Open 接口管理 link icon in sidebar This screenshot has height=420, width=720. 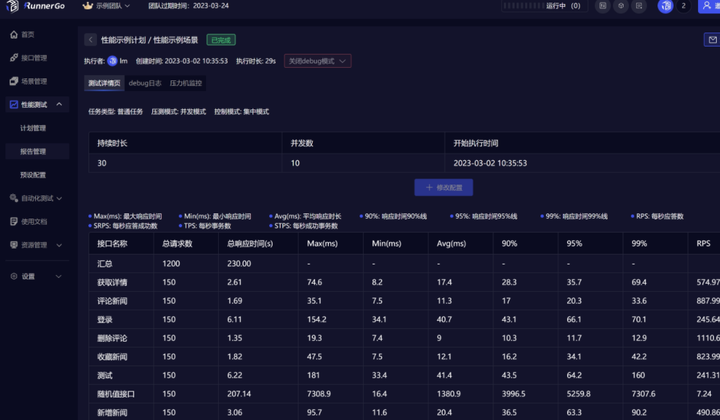point(14,58)
